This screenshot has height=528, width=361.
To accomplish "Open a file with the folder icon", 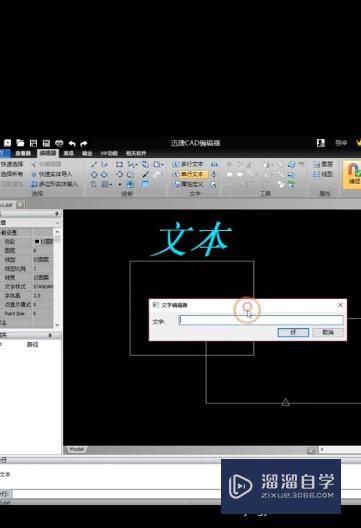I will [20, 143].
